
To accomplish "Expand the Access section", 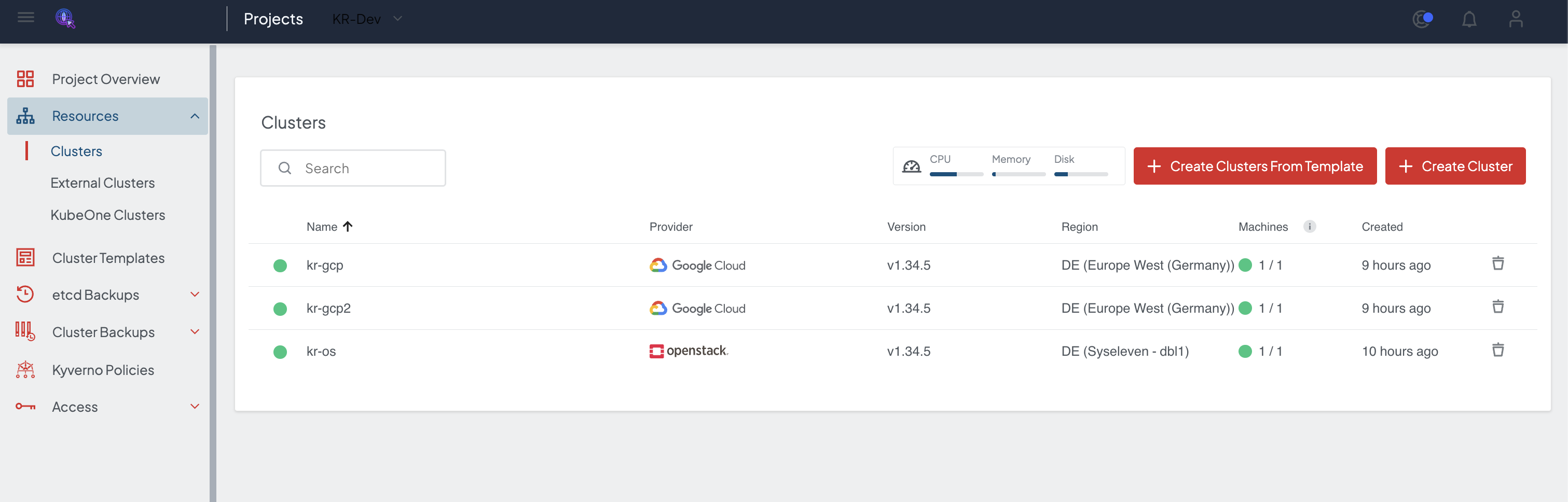I will tap(195, 407).
